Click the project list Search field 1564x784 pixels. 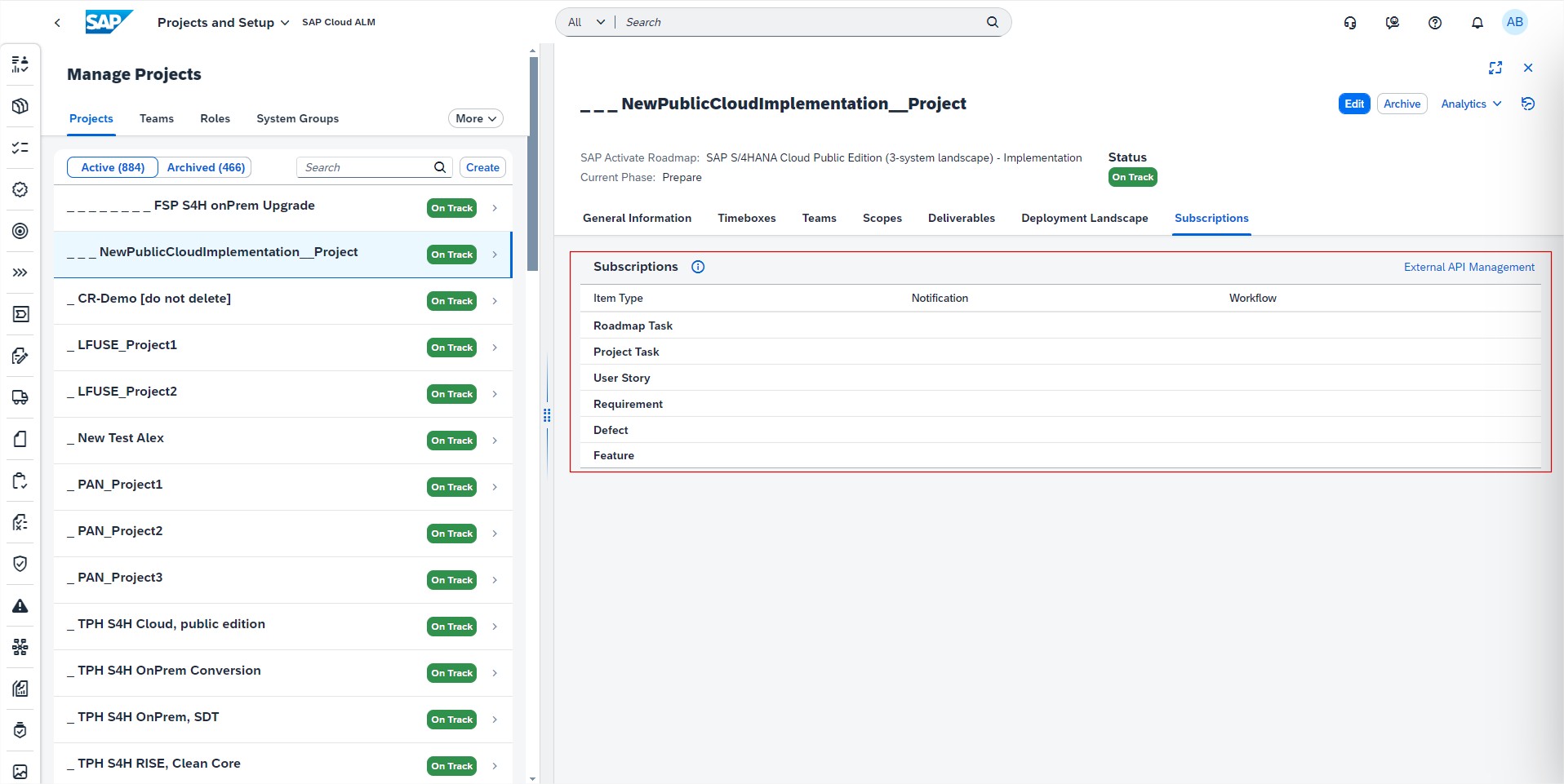click(366, 167)
